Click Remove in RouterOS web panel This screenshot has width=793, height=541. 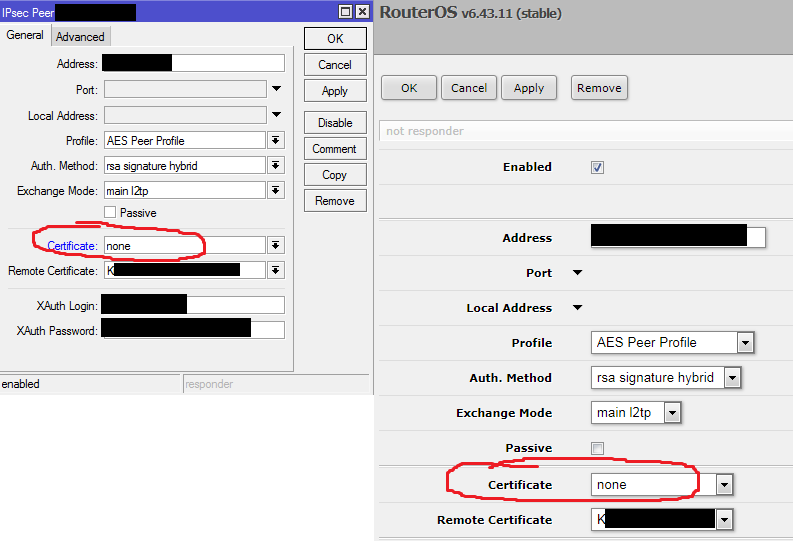(599, 88)
